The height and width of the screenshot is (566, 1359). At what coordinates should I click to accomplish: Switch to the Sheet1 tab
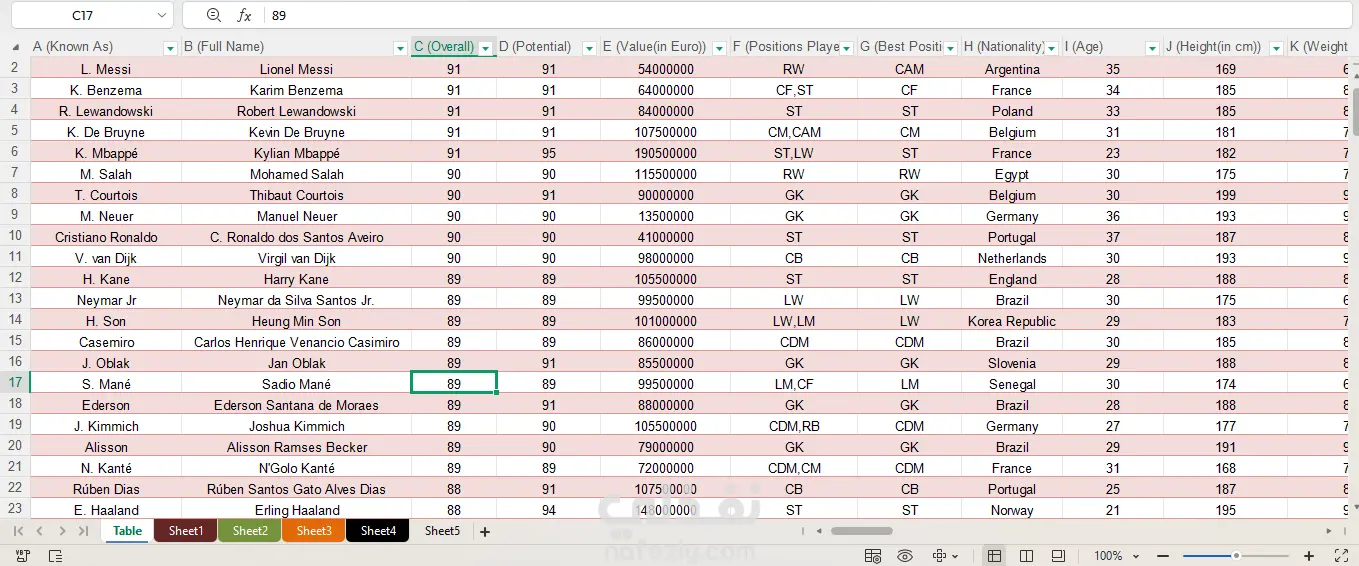click(186, 531)
